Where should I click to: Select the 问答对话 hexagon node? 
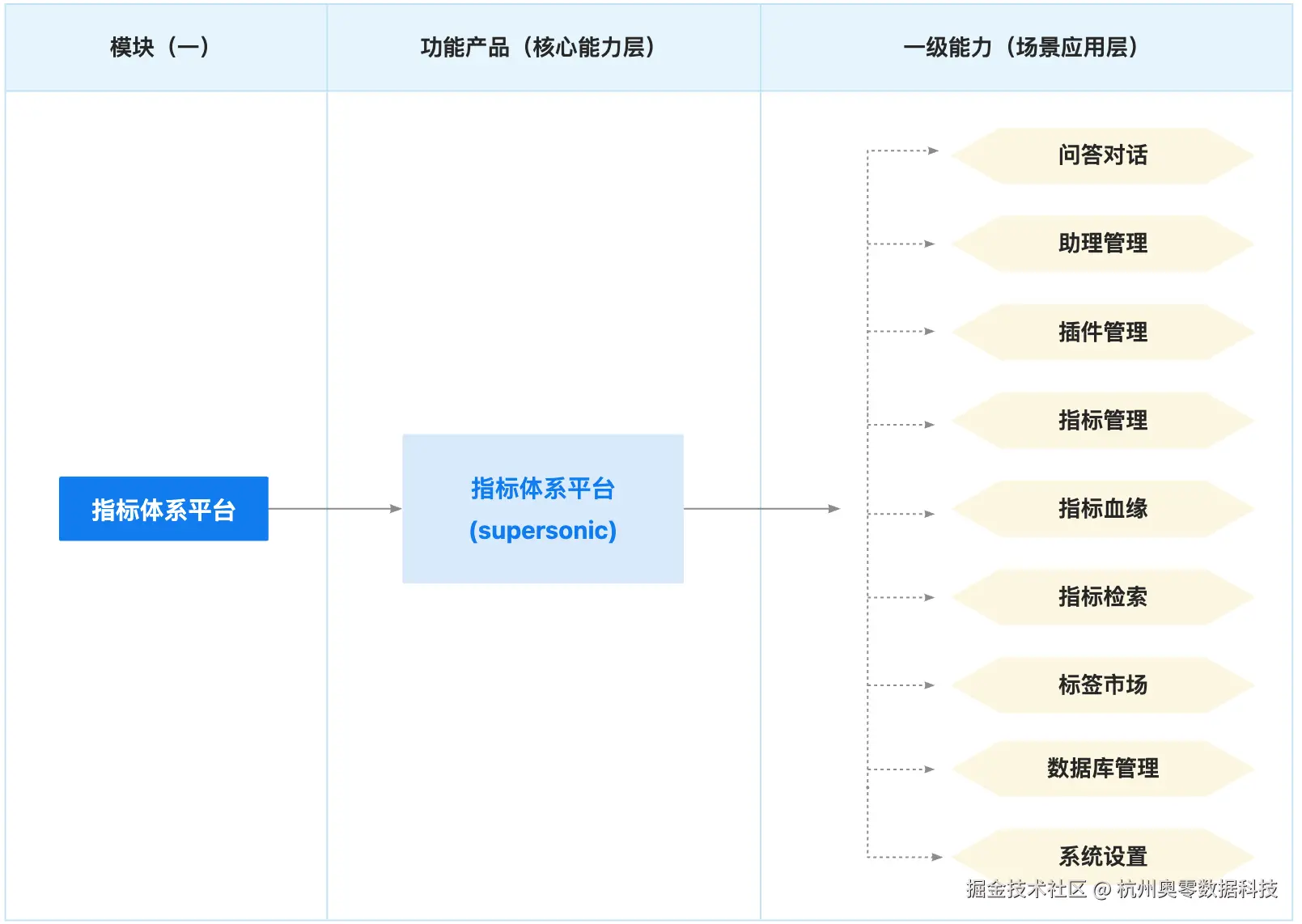pos(1104,155)
